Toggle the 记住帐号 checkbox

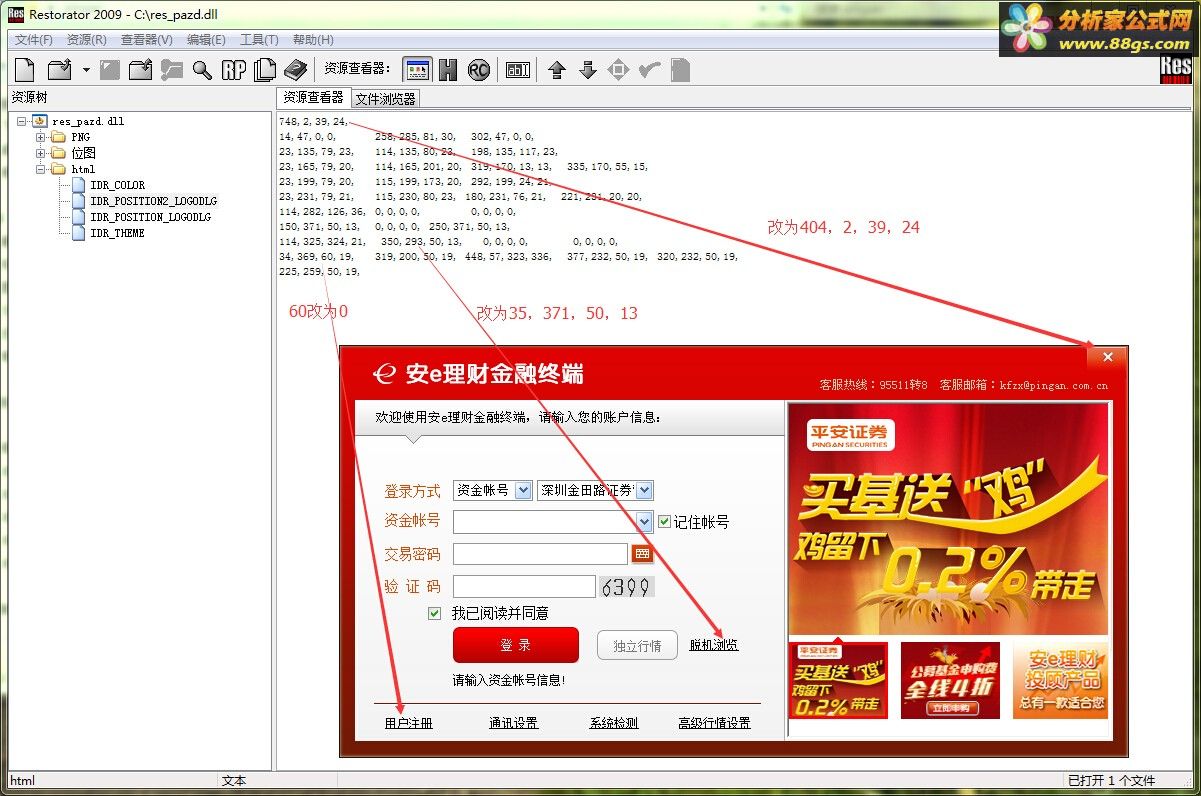point(664,521)
